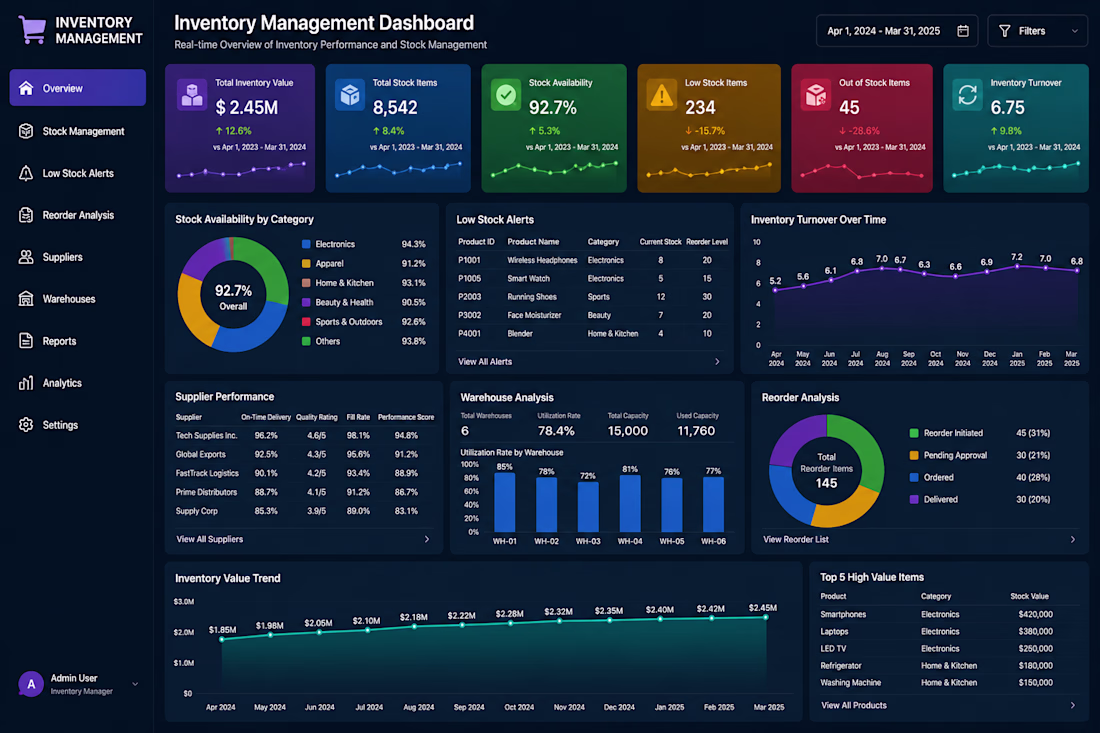Image resolution: width=1100 pixels, height=733 pixels.
Task: Click the stock availability donut chart center
Action: tap(233, 295)
